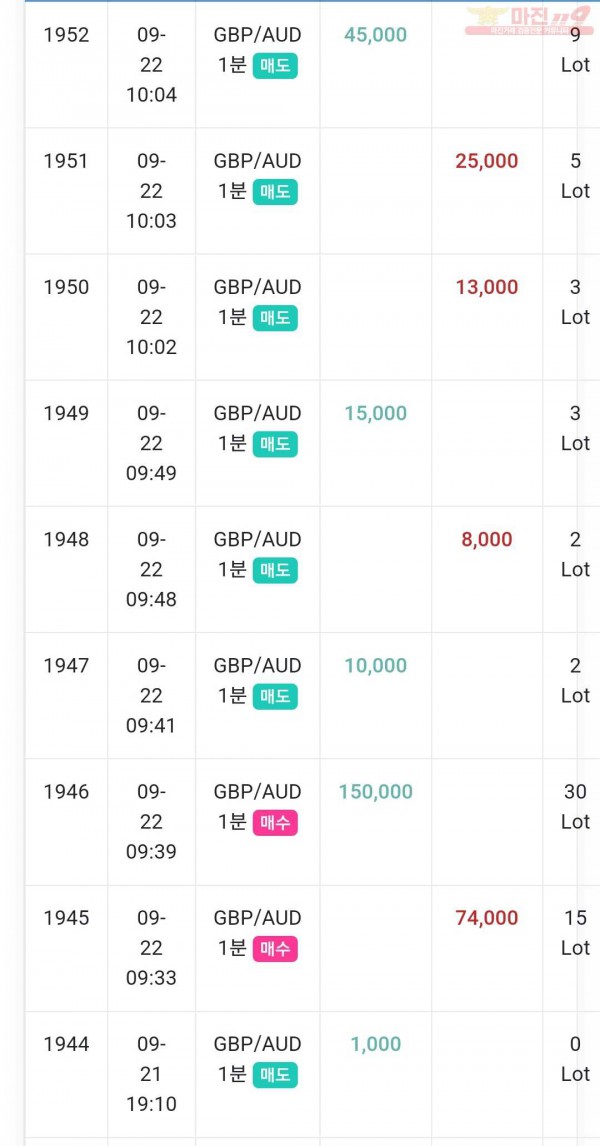
Task: Click the 매도 badge in row 1952
Action: pyautogui.click(x=276, y=66)
